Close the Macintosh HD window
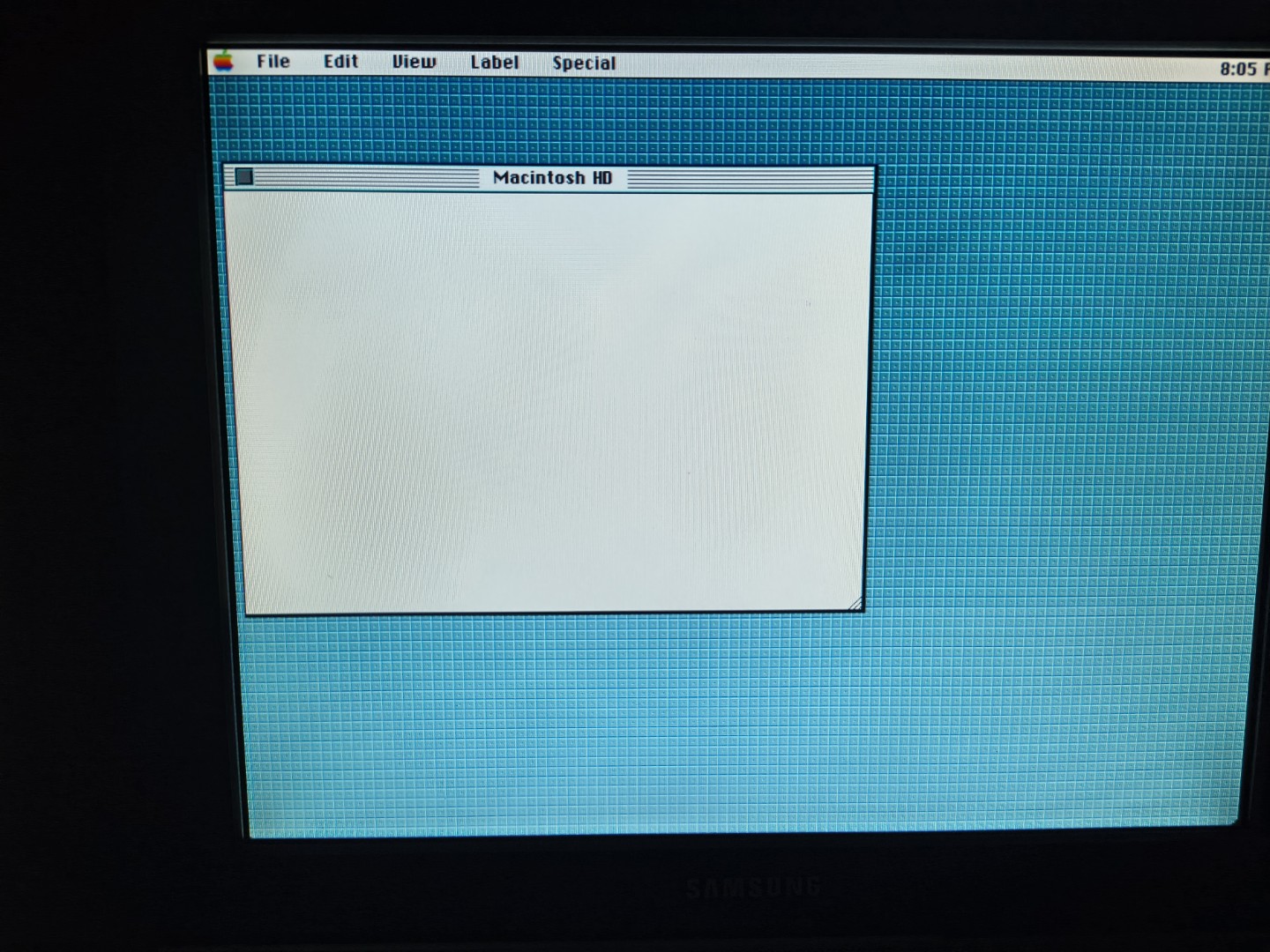Screen dimensions: 1270x952 244,177
